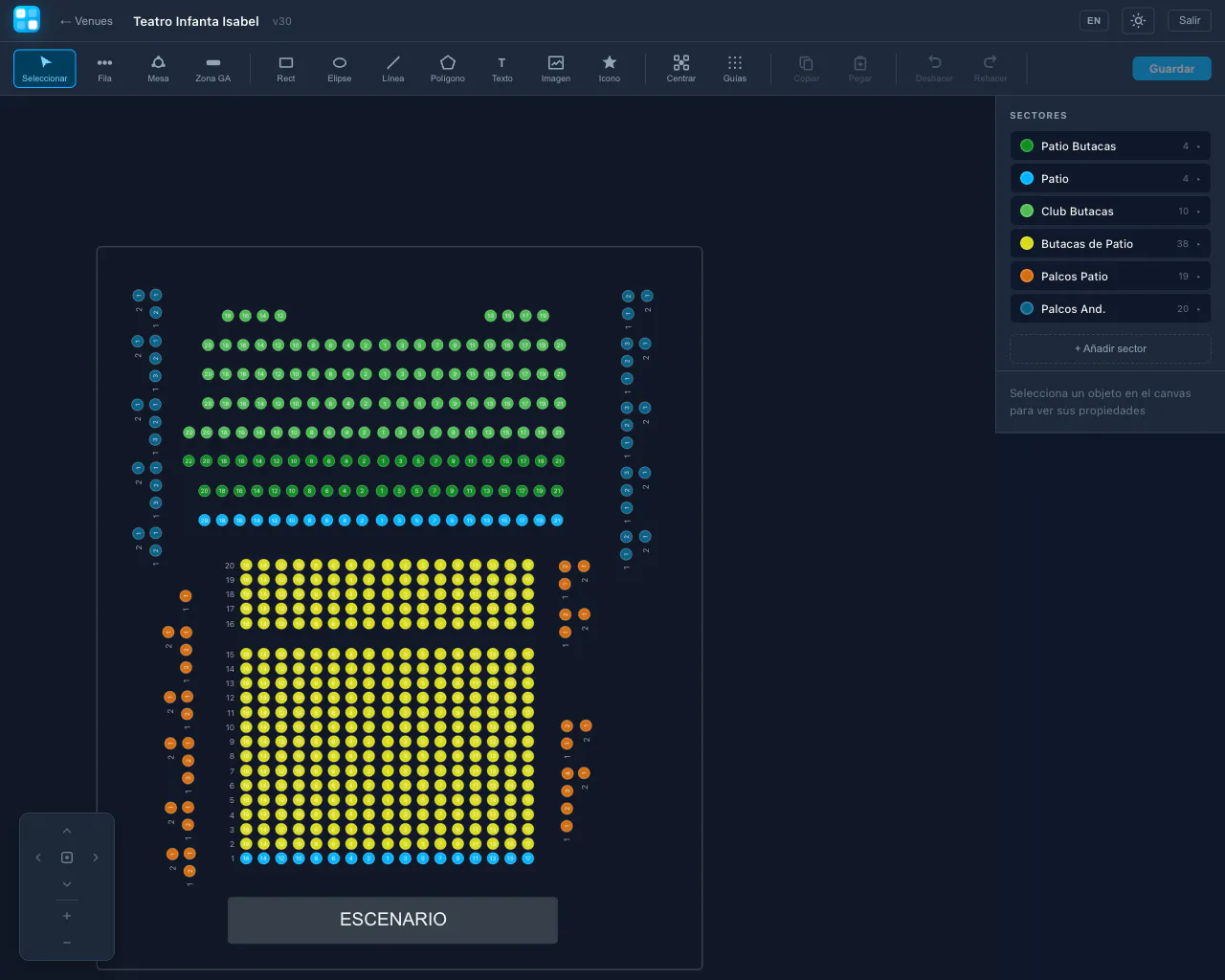Click the Teatro Infanta Isabel title
Image resolution: width=1225 pixels, height=980 pixels.
196,21
